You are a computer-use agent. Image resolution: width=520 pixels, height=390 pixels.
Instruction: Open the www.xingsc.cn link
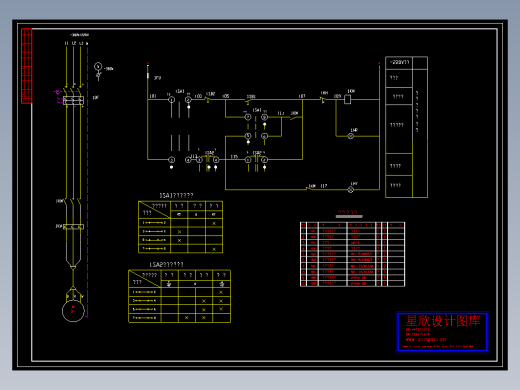pos(426,339)
